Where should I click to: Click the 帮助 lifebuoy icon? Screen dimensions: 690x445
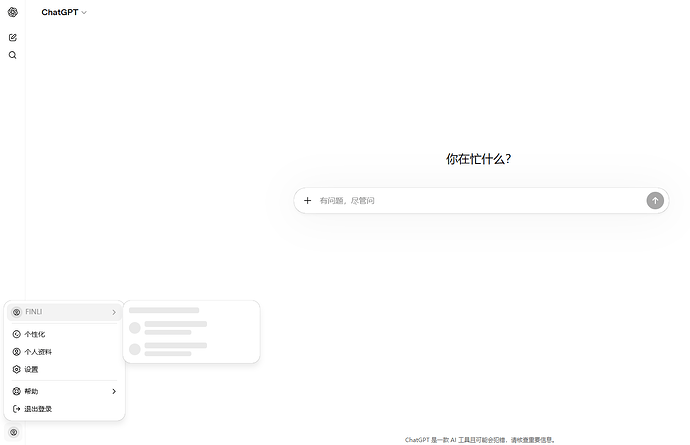coord(16,391)
